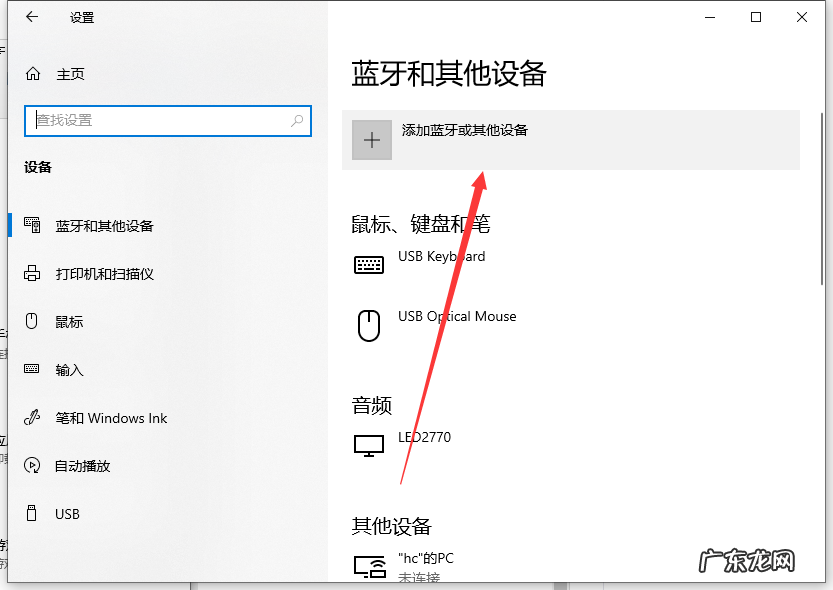The image size is (833, 590).
Task: Select the 输入 keyboard sidebar icon
Action: coord(32,369)
